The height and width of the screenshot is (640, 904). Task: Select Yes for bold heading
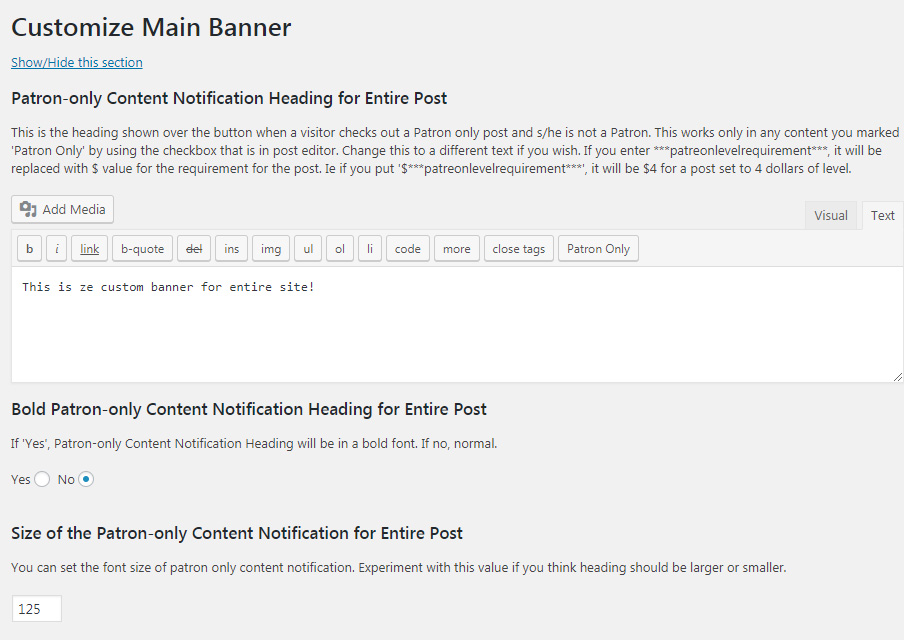(42, 479)
